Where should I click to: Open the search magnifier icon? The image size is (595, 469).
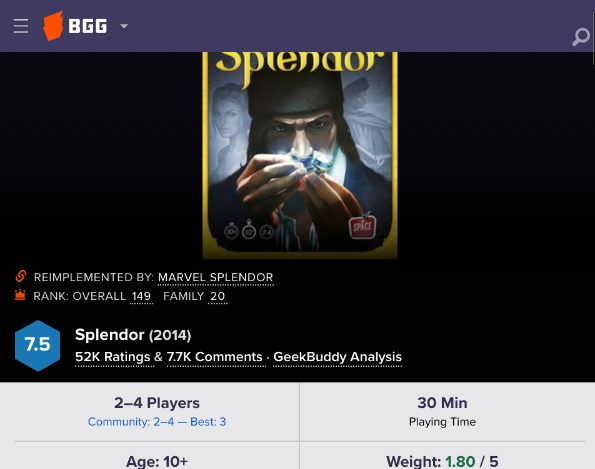[x=581, y=37]
